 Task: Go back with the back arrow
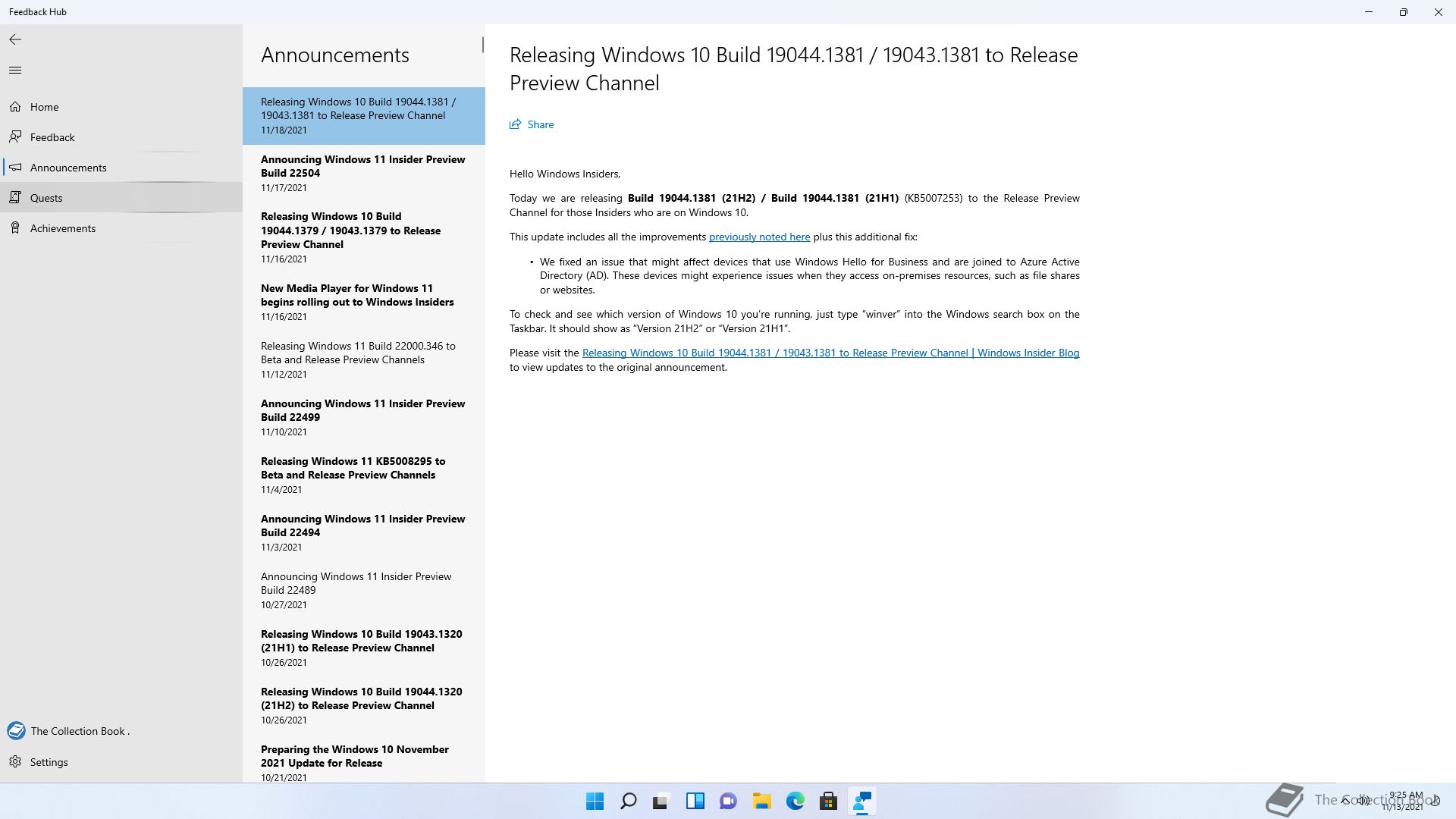15,39
